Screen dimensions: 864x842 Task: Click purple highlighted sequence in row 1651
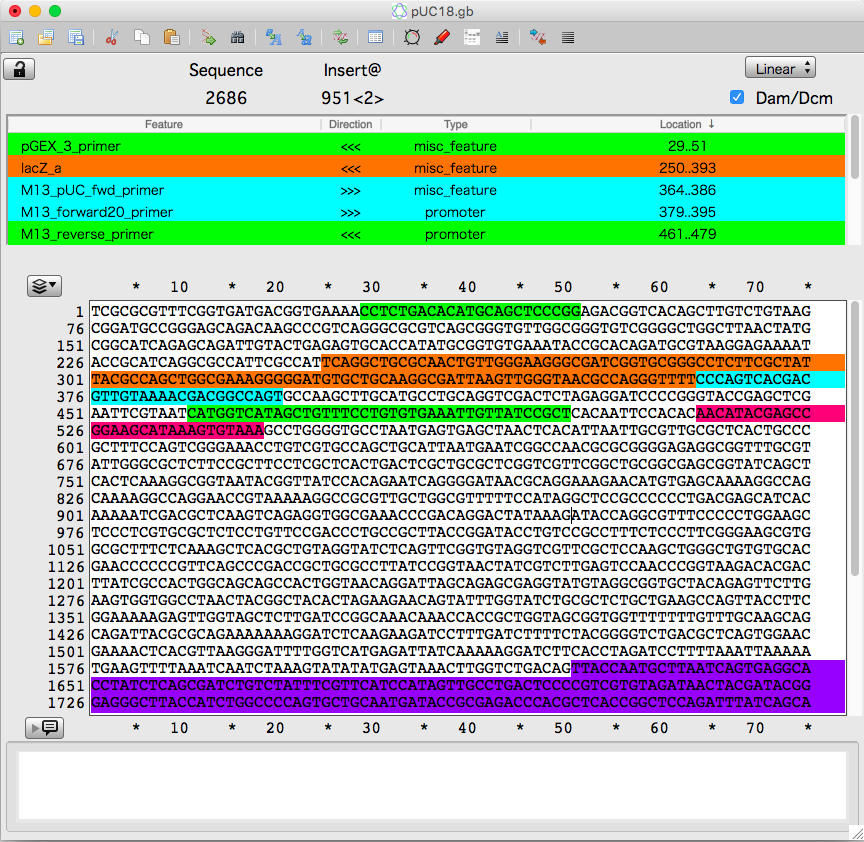tap(468, 686)
